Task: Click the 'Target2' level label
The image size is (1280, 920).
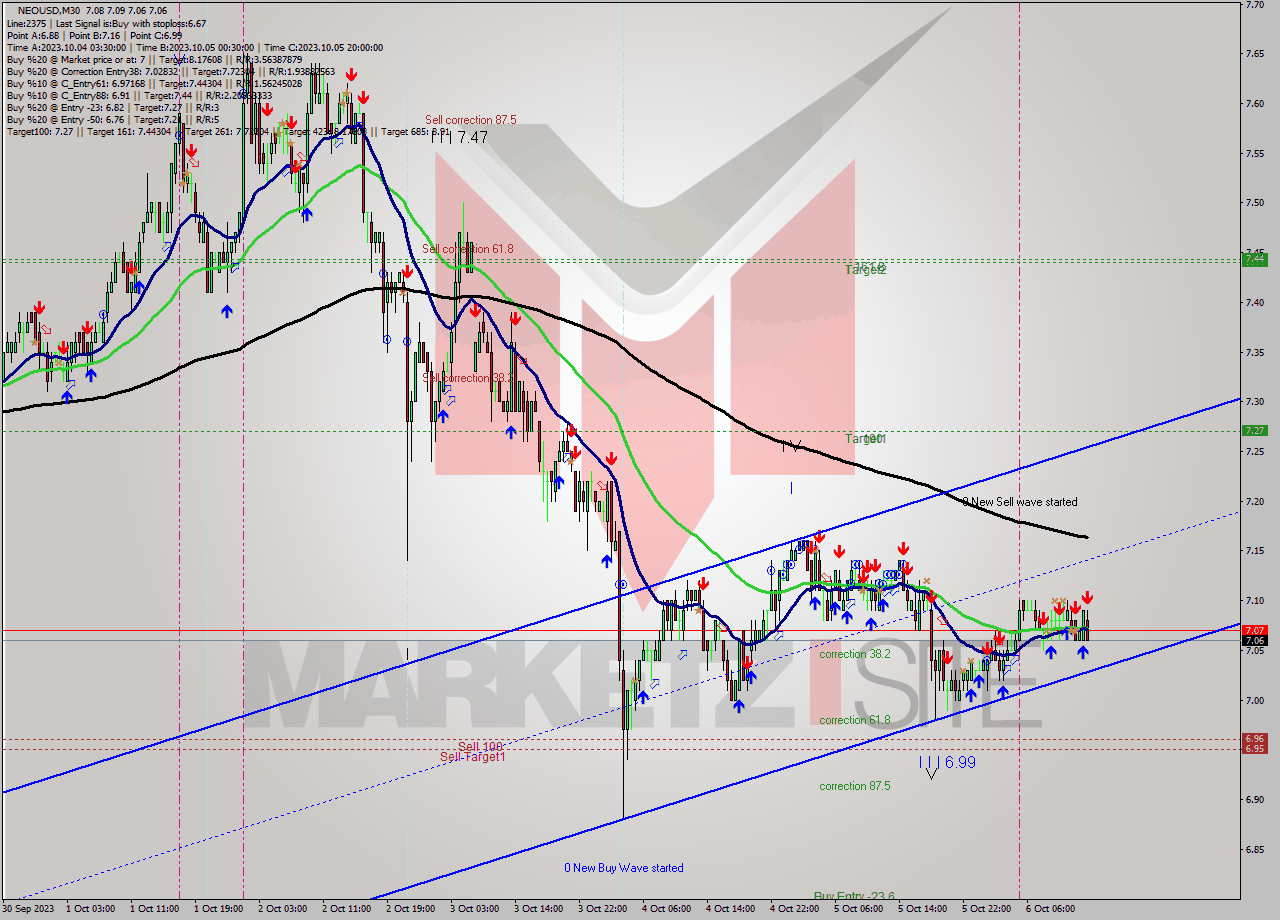Action: coord(866,269)
